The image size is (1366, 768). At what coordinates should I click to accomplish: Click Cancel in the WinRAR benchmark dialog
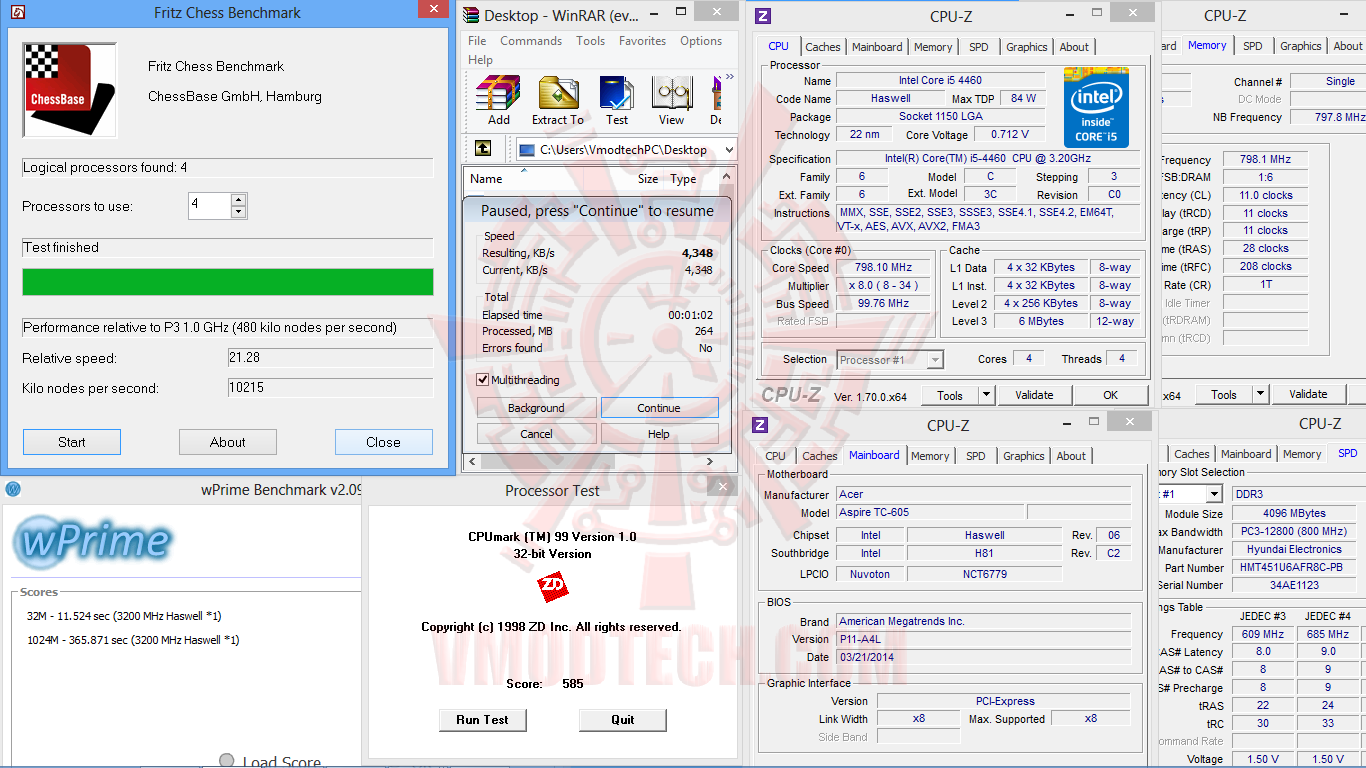coord(536,434)
